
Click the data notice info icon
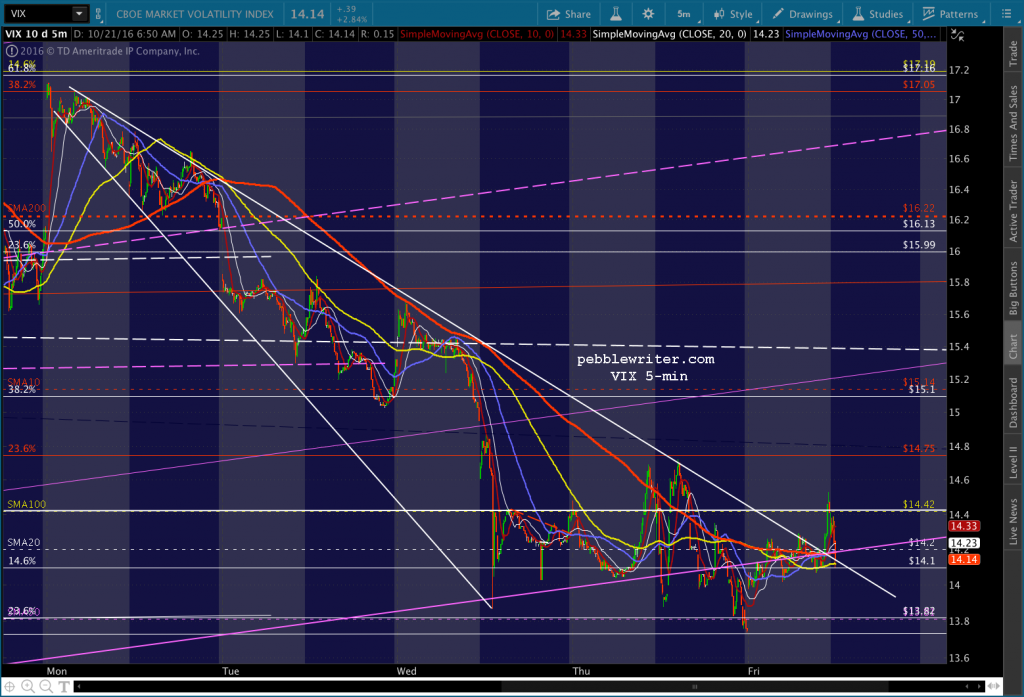(11, 51)
